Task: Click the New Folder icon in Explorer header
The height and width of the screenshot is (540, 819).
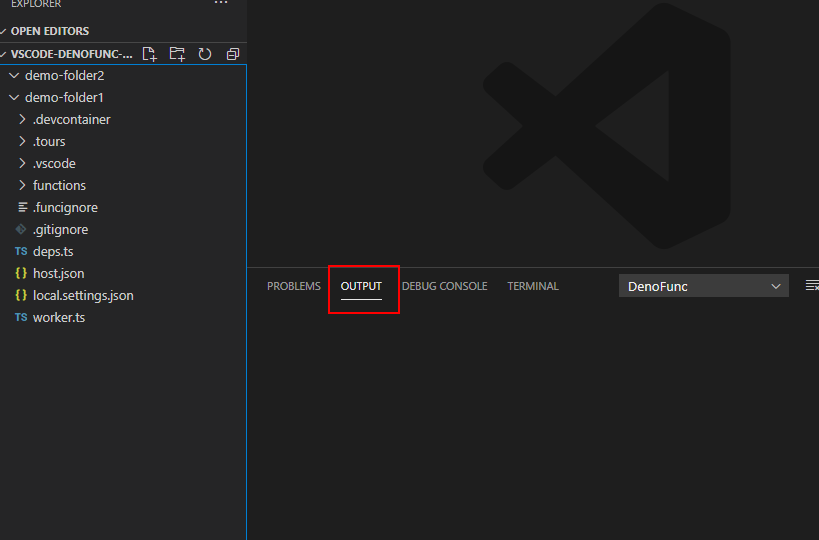Action: pyautogui.click(x=177, y=54)
